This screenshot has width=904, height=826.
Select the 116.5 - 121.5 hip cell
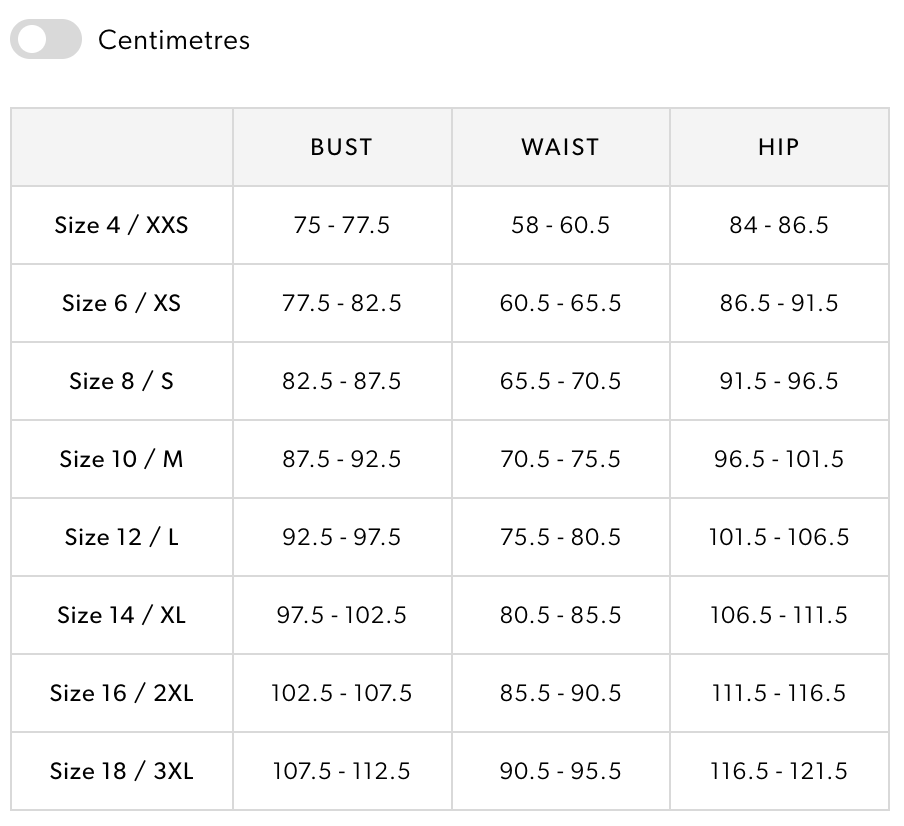[x=779, y=771]
